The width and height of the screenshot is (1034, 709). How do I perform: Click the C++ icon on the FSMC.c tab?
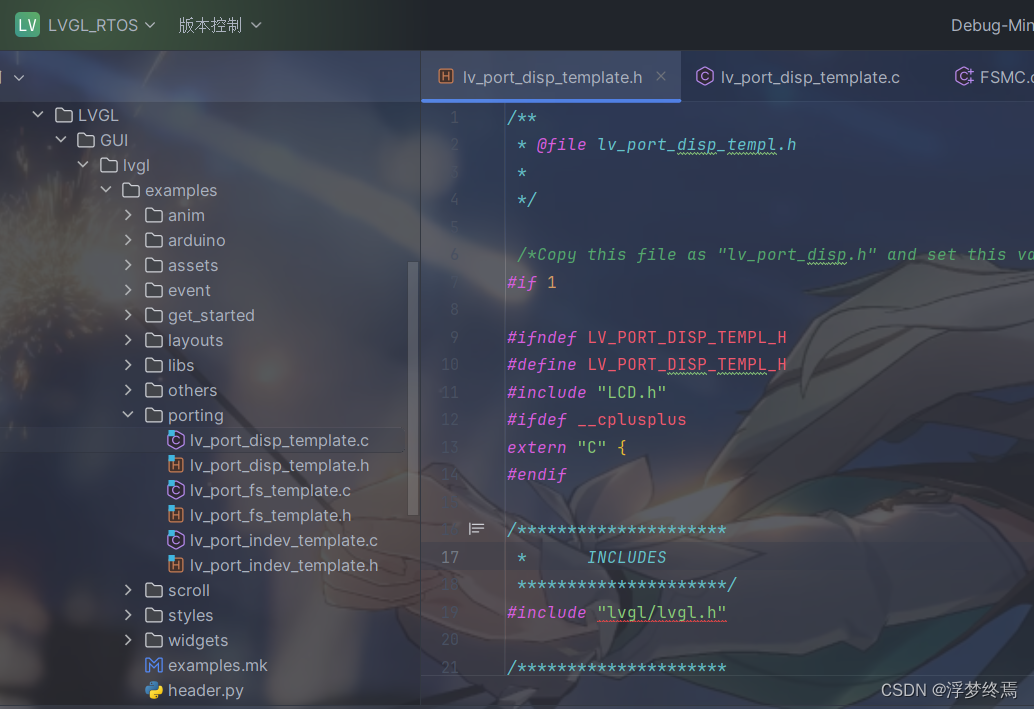point(963,75)
